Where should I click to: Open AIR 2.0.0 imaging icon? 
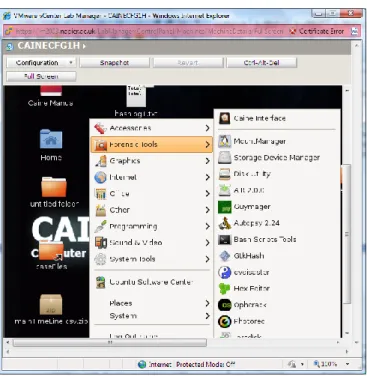click(225, 190)
